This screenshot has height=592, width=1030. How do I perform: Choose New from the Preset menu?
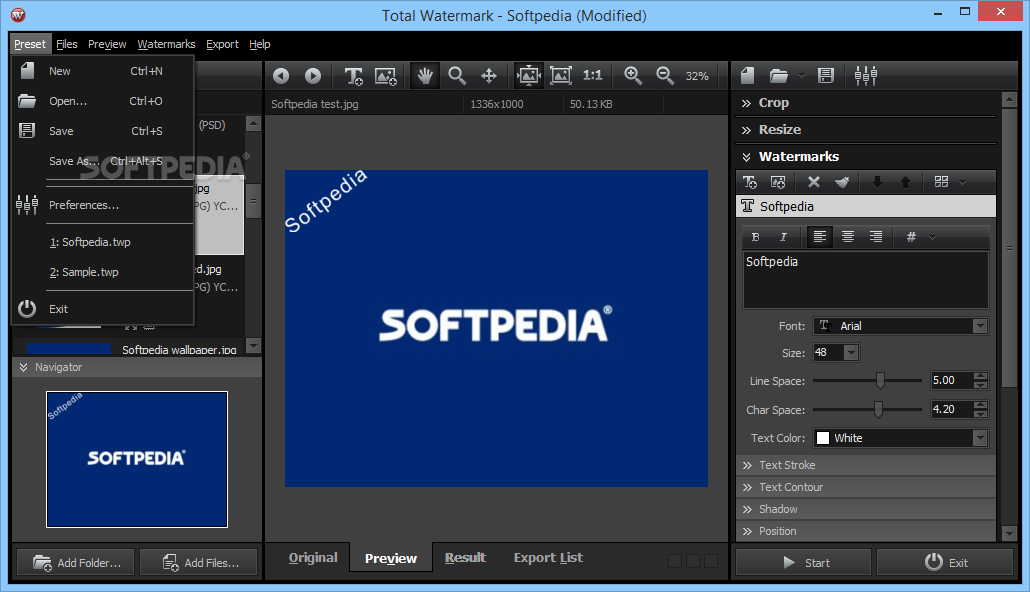103,71
